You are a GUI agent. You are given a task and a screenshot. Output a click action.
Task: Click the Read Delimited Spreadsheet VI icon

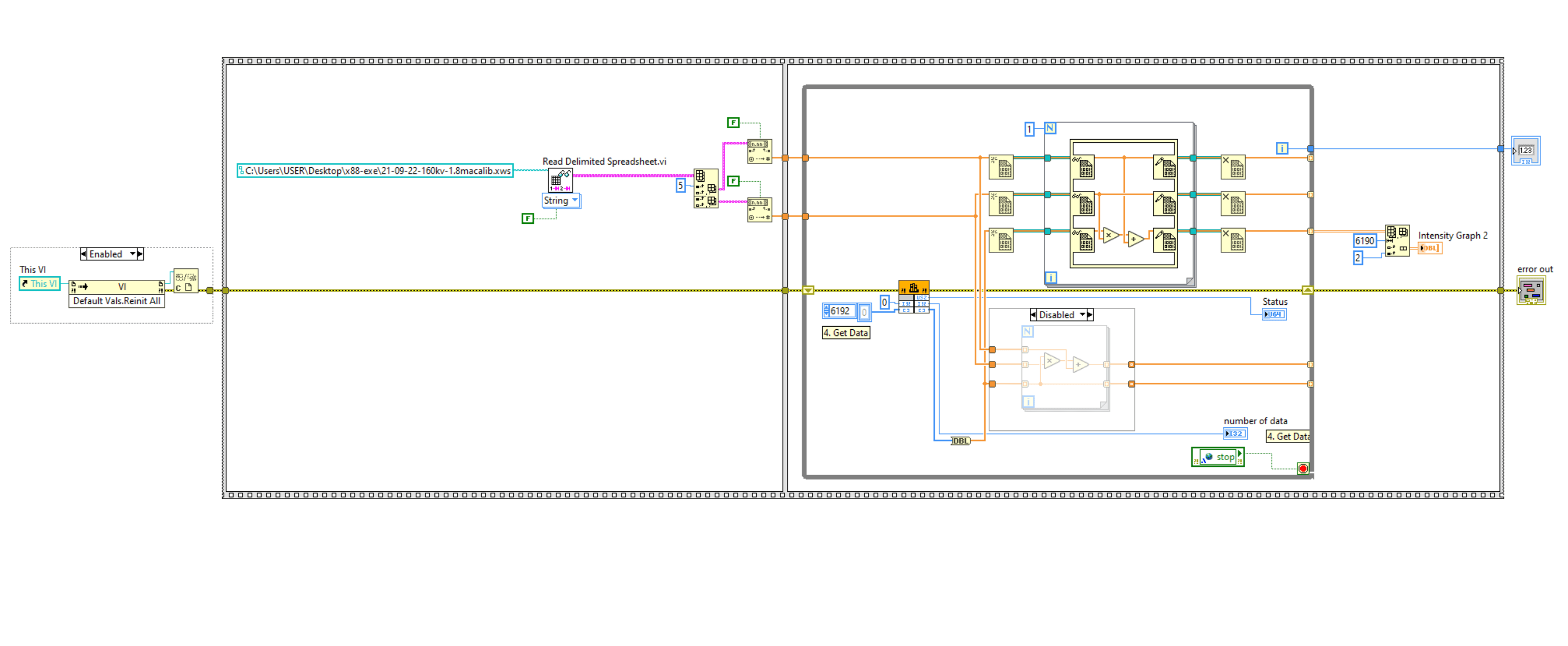(560, 180)
